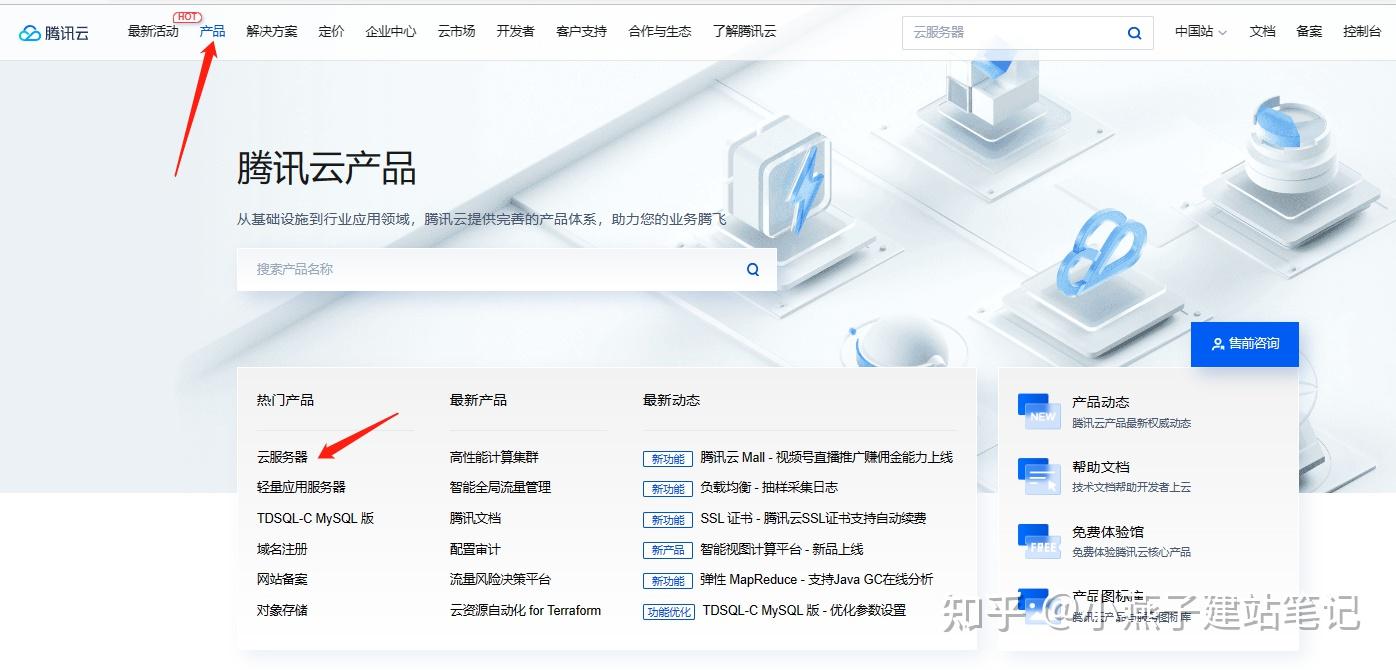Click the 文档 link in header
This screenshot has height=670, width=1396.
tap(1262, 31)
